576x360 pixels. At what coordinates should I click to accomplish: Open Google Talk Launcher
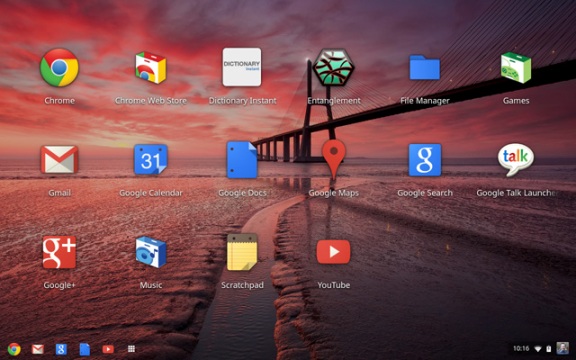(516, 160)
